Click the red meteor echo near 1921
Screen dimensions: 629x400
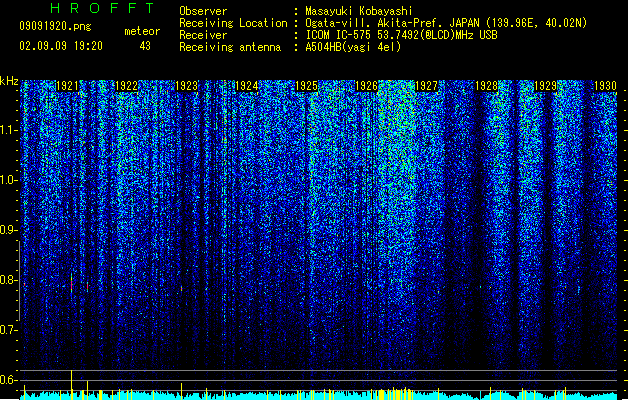(71, 283)
